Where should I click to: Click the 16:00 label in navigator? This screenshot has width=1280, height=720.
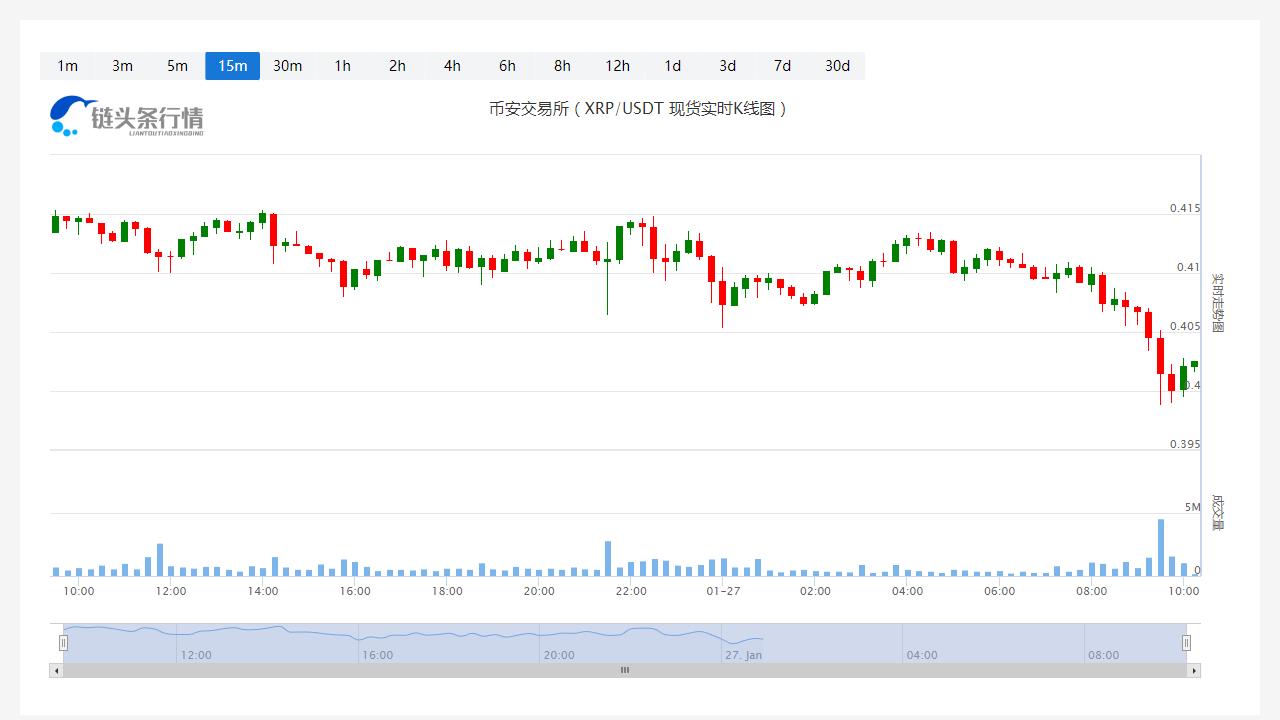click(377, 655)
